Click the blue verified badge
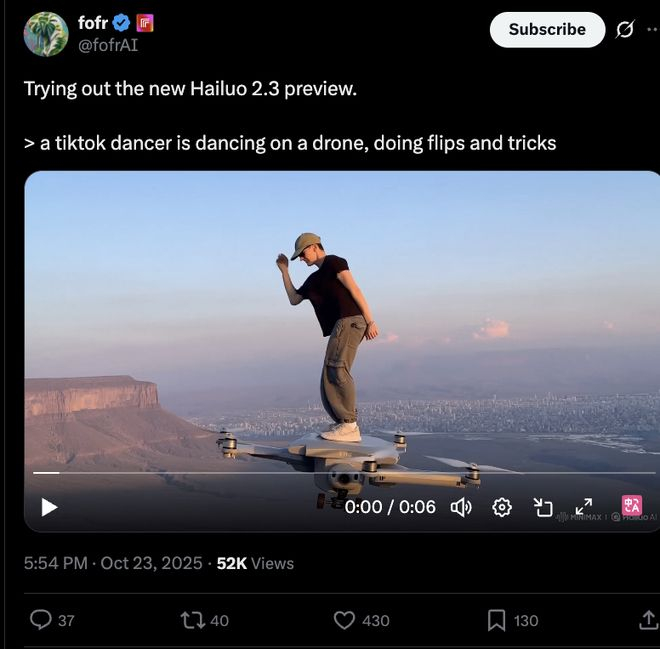The image size is (660, 649). click(x=121, y=23)
